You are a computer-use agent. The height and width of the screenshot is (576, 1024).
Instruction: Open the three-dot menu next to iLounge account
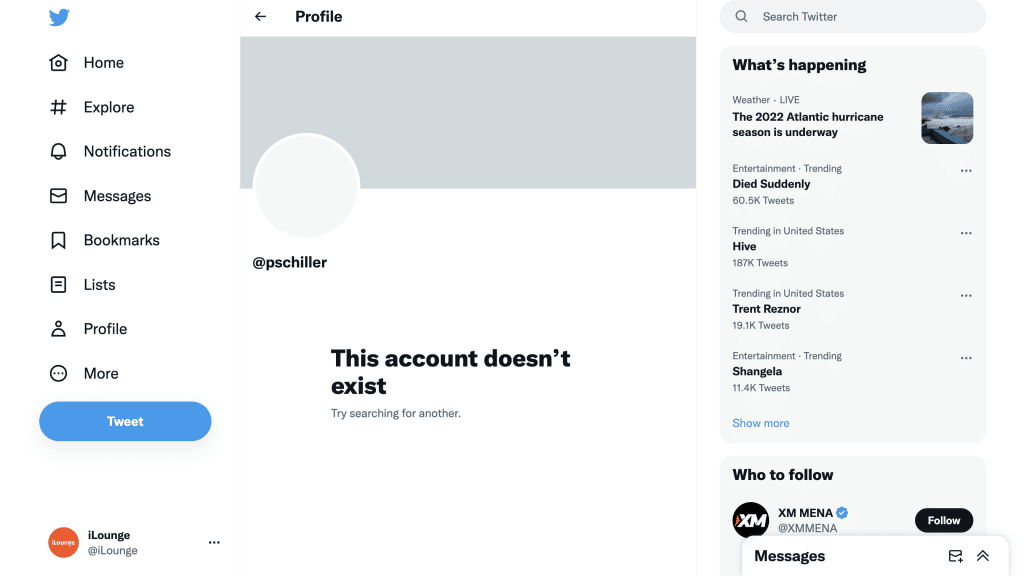(x=214, y=541)
